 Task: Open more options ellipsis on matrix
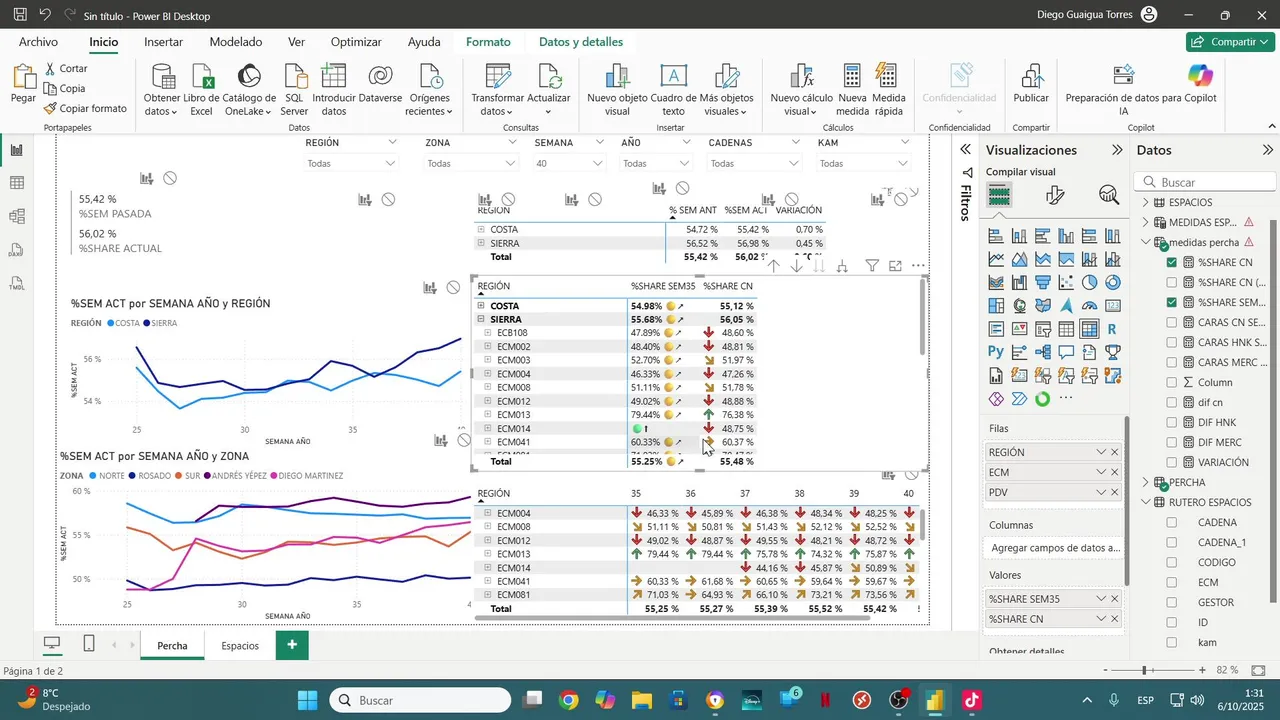click(x=918, y=266)
